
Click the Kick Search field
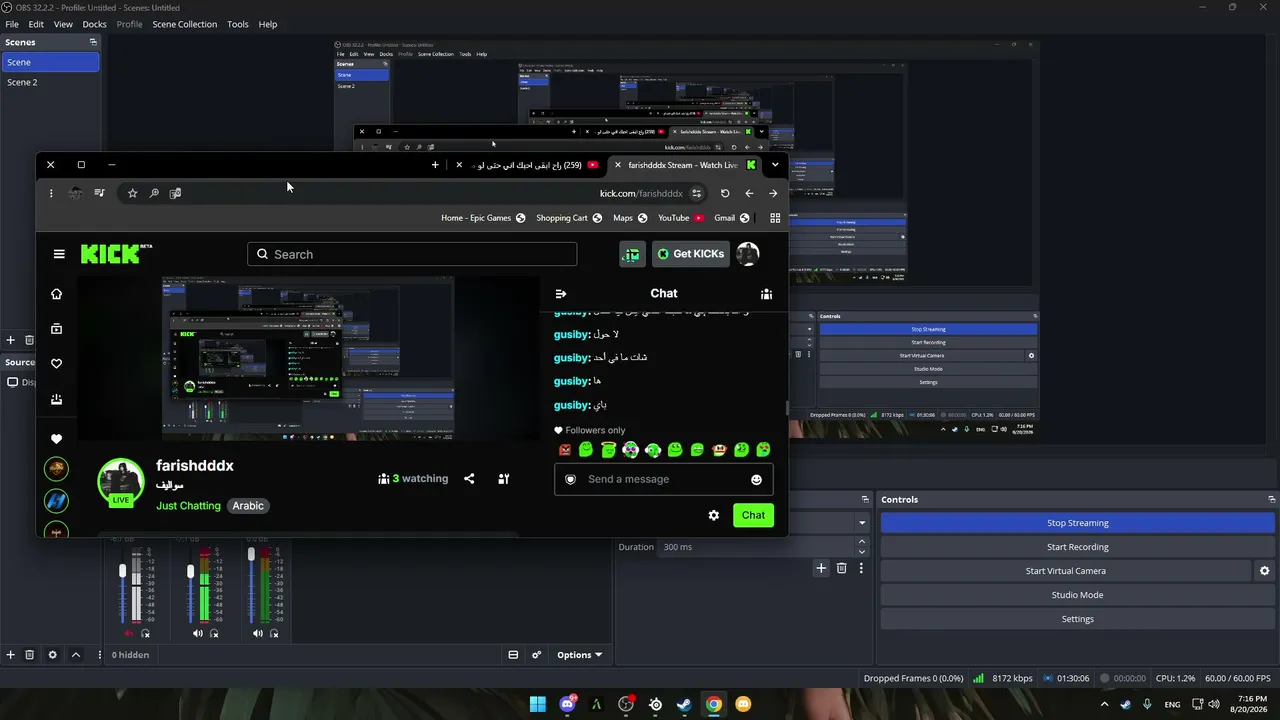click(x=412, y=254)
